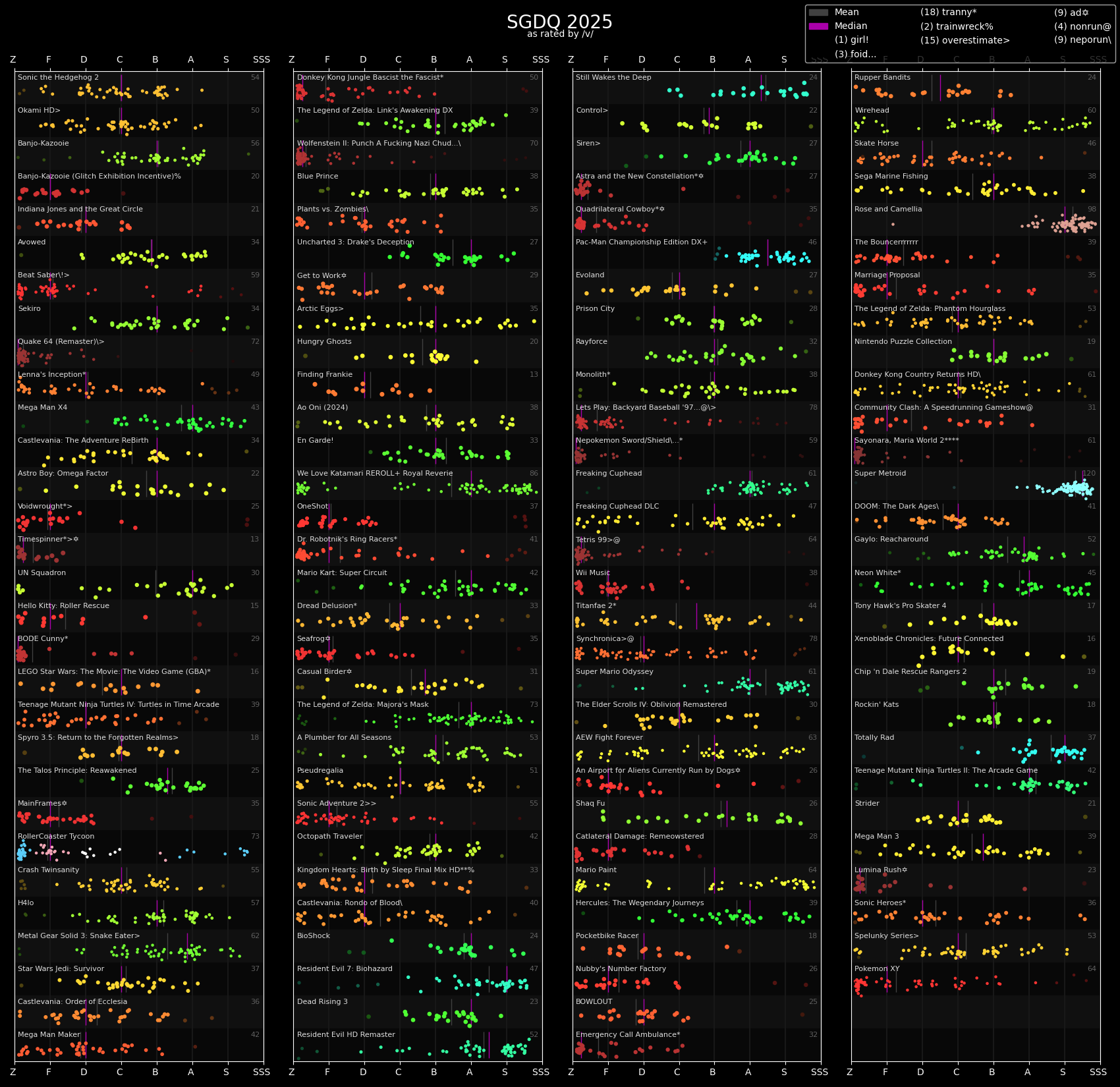The width and height of the screenshot is (1120, 1087).
Task: Select 'Star Wars Jedi: Survivor' label
Action: pos(61,969)
